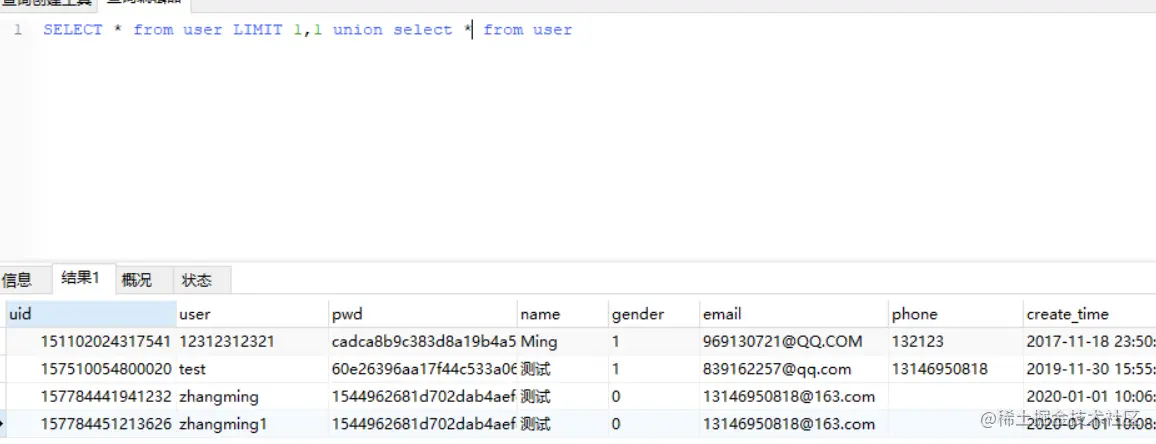
Task: Sort by the uid column header
Action: tap(91, 314)
